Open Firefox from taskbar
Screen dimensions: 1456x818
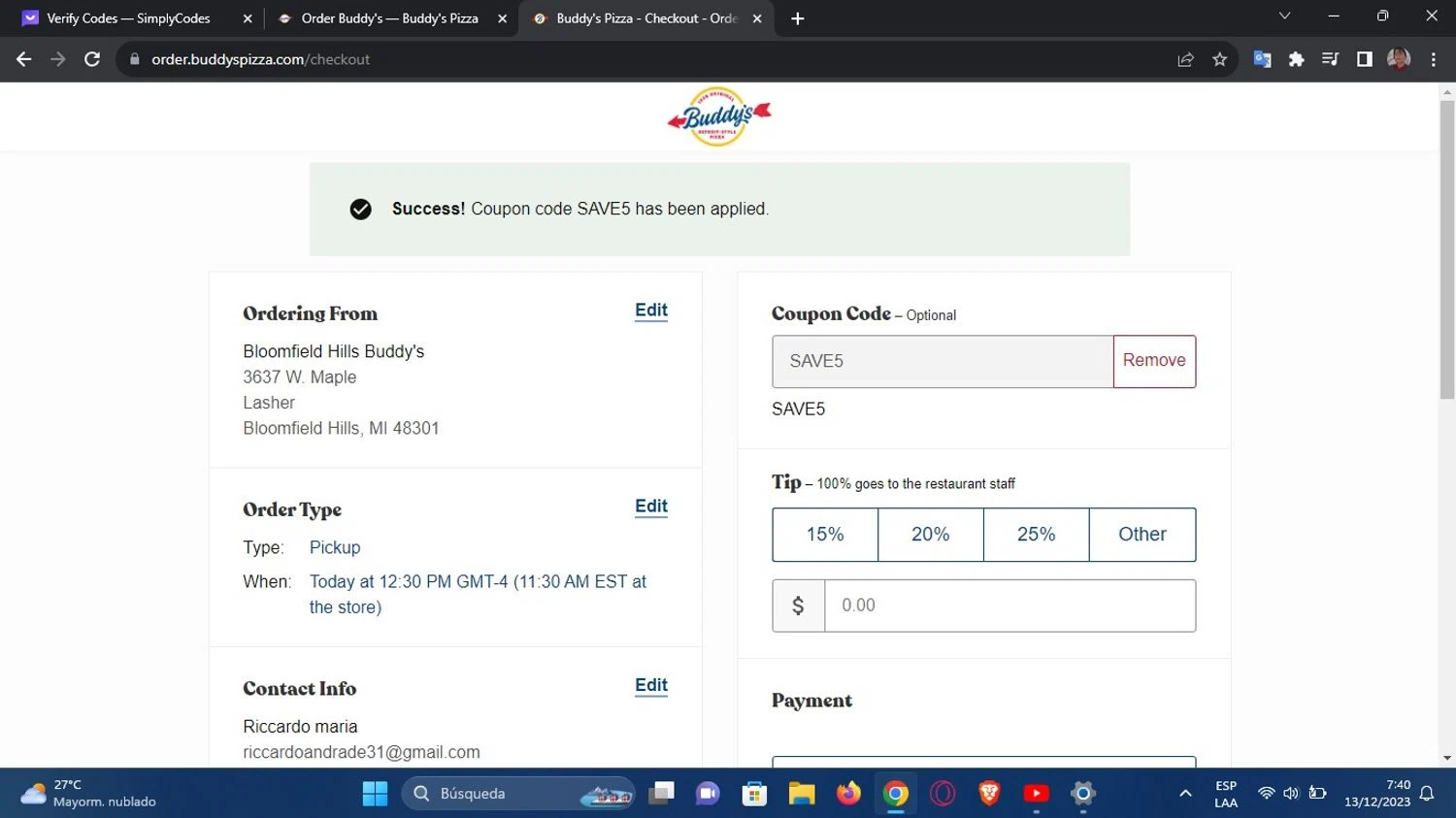[848, 794]
